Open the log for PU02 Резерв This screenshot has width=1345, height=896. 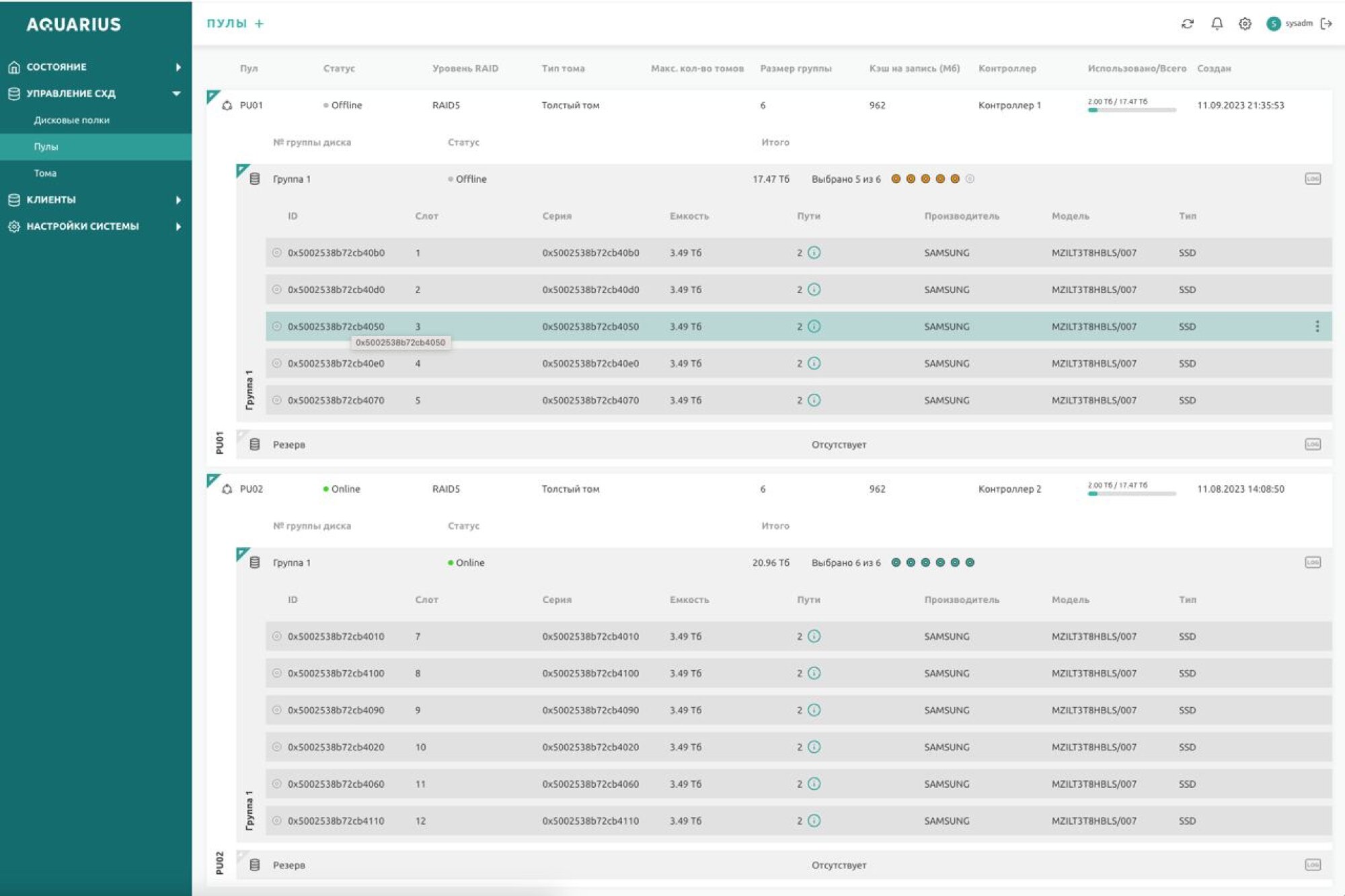(1313, 865)
